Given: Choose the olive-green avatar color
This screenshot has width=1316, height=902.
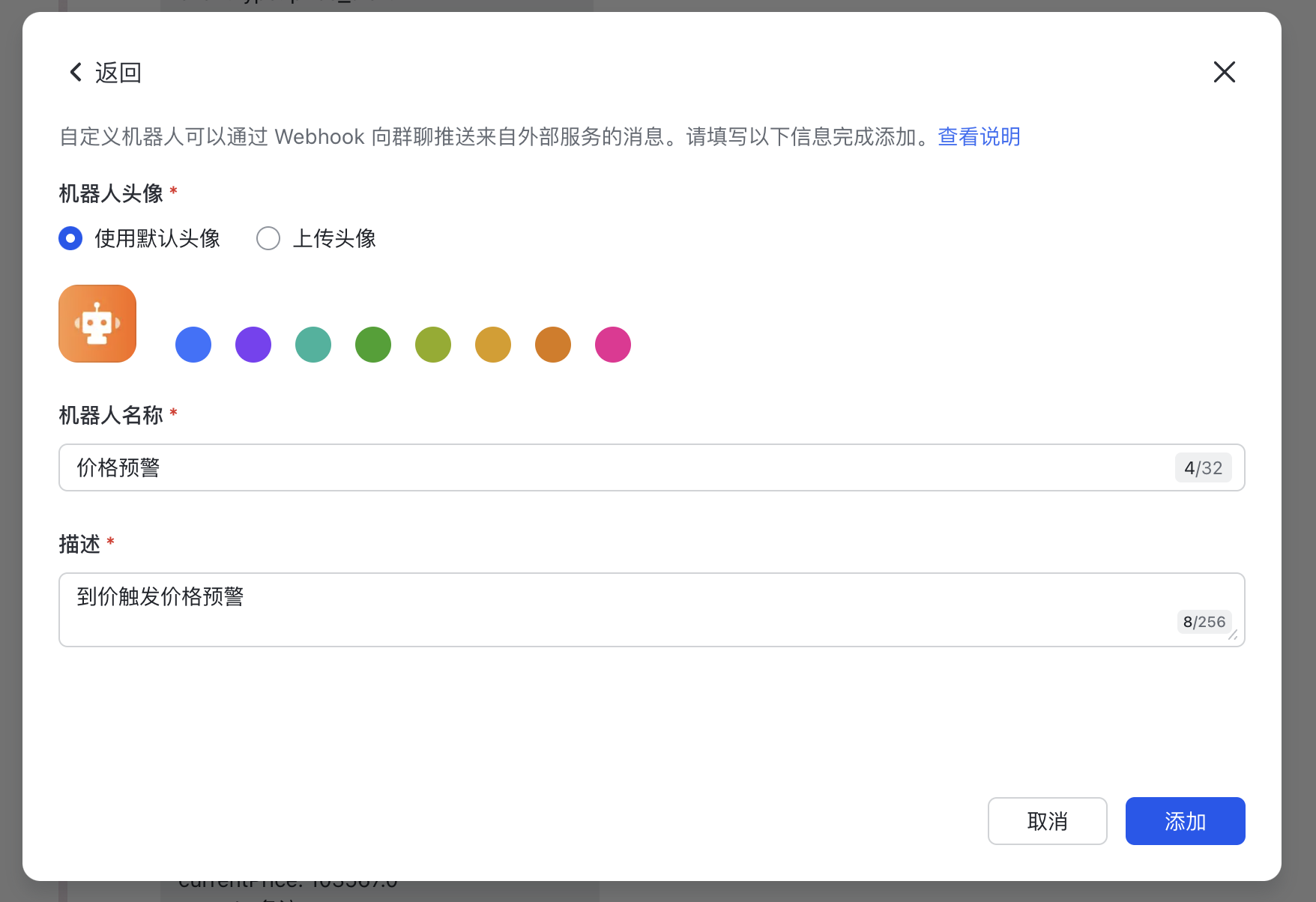Looking at the screenshot, I should [432, 345].
